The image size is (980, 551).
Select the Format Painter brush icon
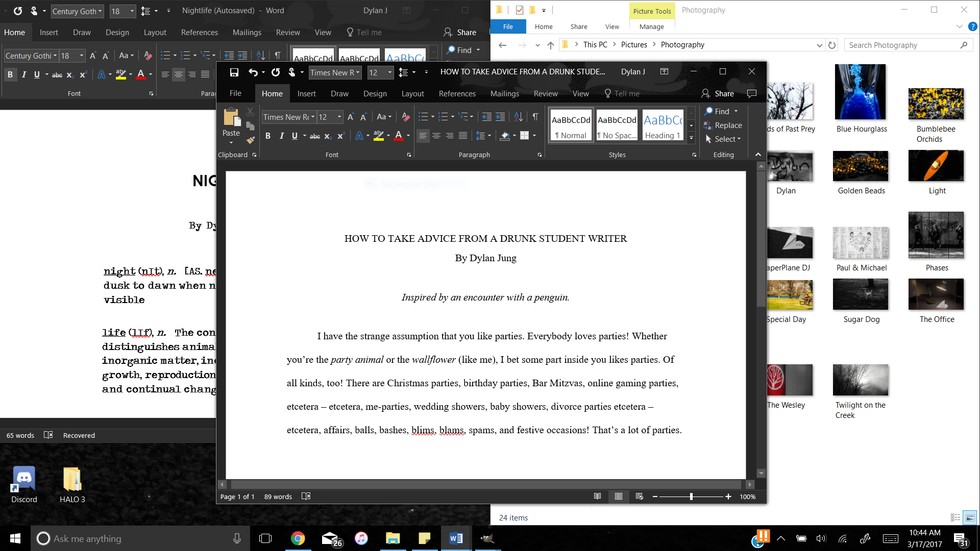[x=248, y=138]
